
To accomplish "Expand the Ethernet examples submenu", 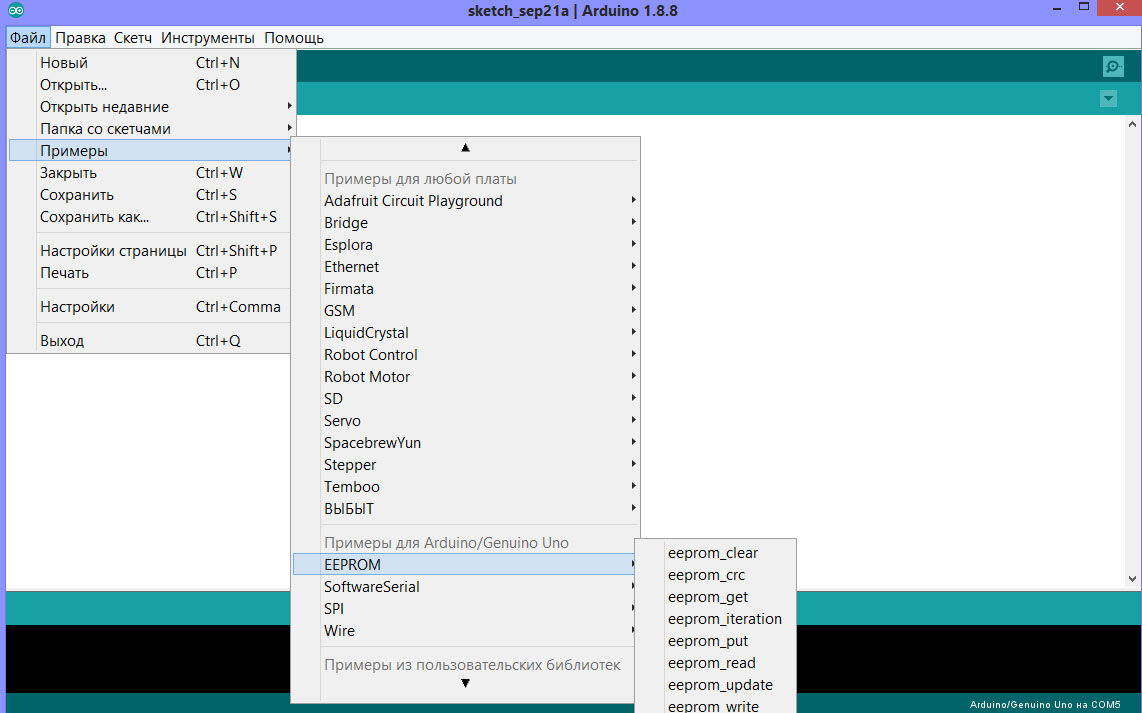I will tap(465, 267).
